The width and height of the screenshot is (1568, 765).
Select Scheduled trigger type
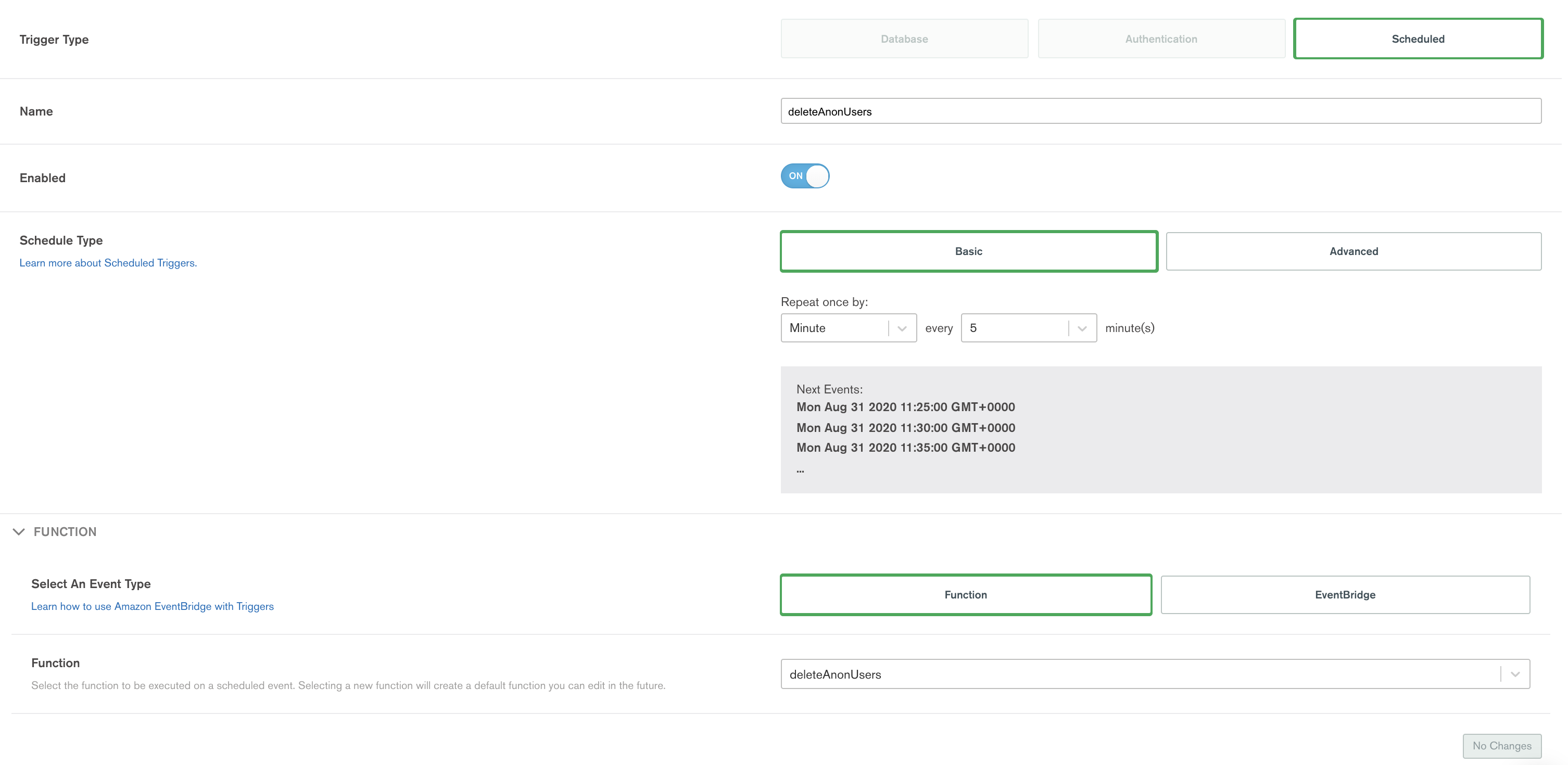[1418, 39]
